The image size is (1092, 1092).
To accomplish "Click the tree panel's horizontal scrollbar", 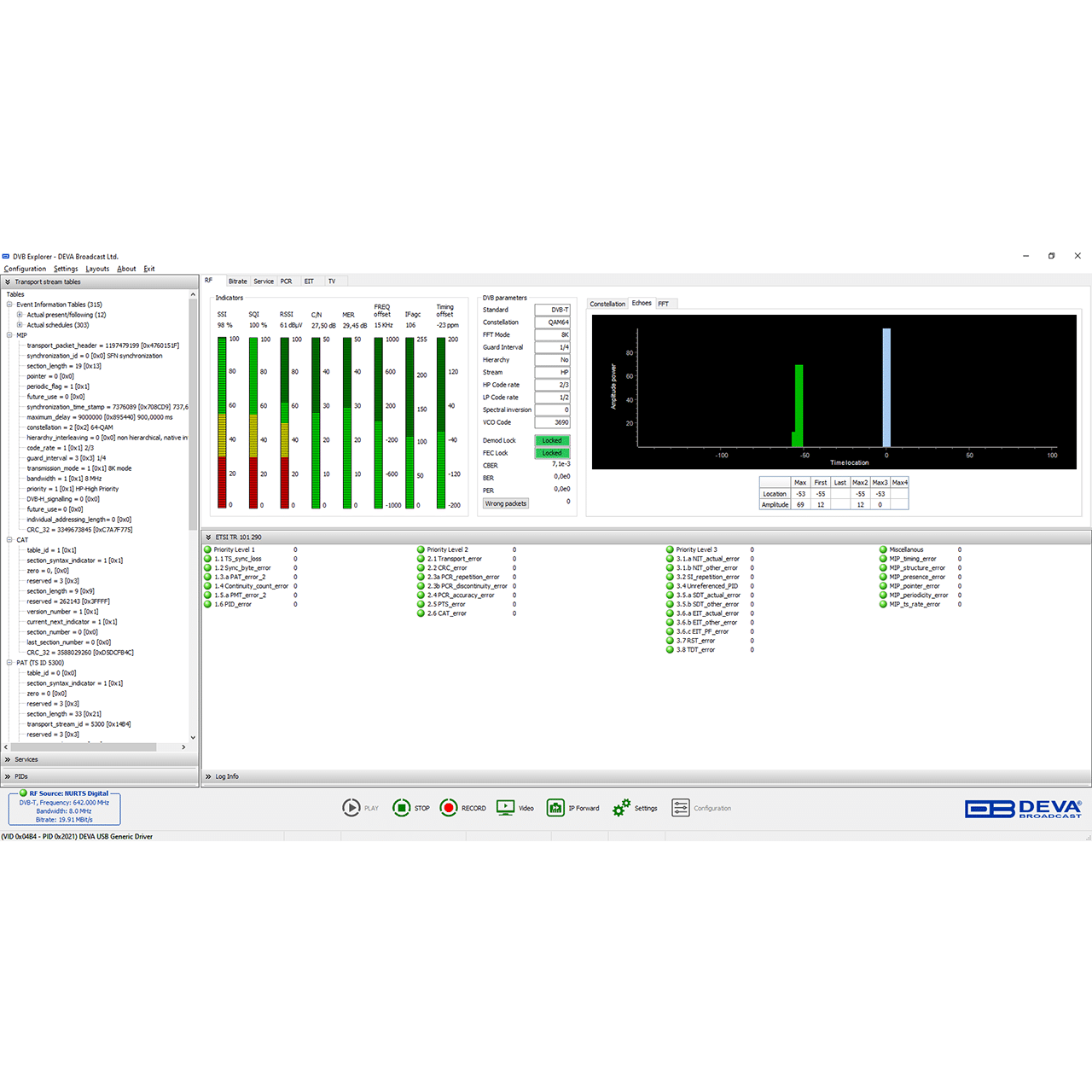I will 84,747.
